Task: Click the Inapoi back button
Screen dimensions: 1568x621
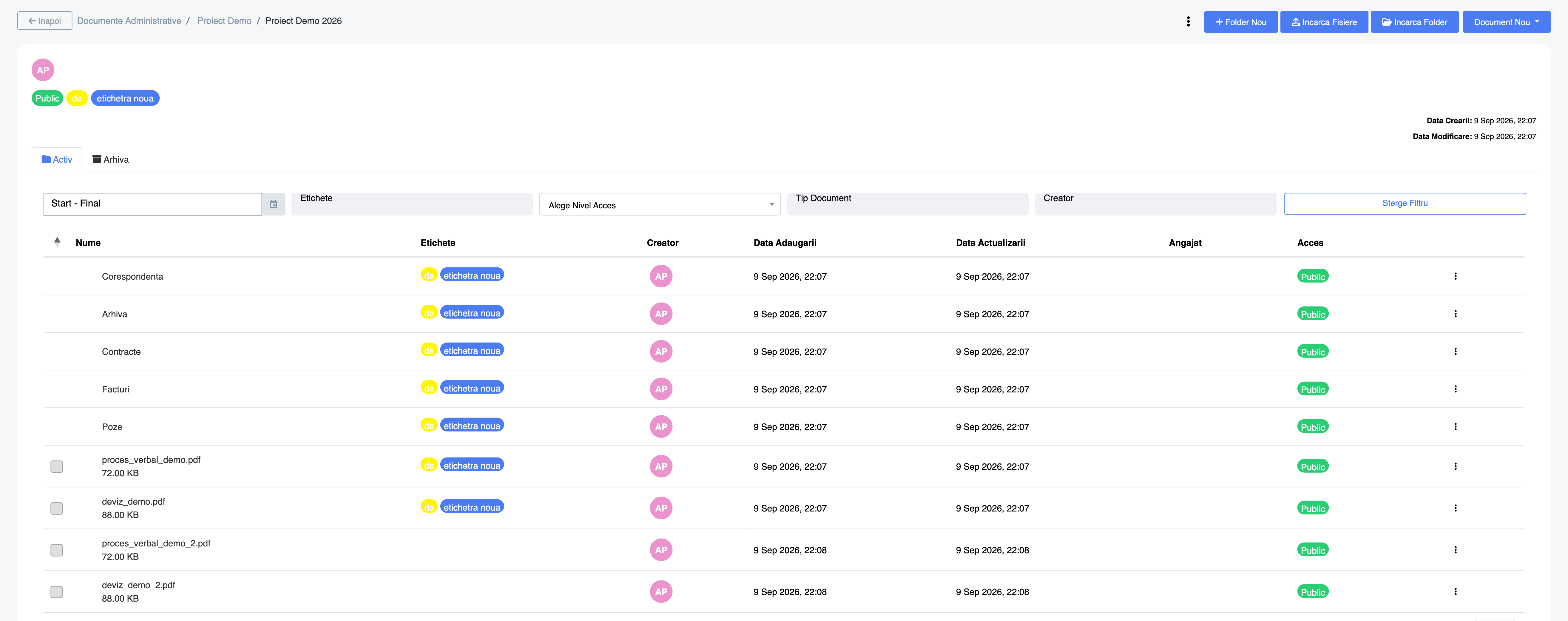Action: (x=44, y=21)
